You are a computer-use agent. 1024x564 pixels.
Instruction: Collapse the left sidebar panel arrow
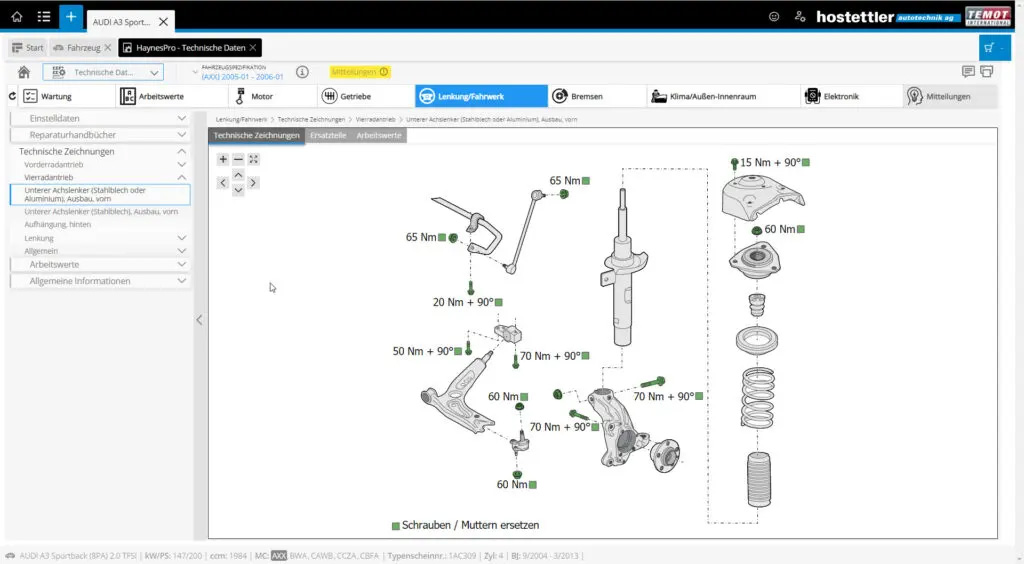[199, 320]
